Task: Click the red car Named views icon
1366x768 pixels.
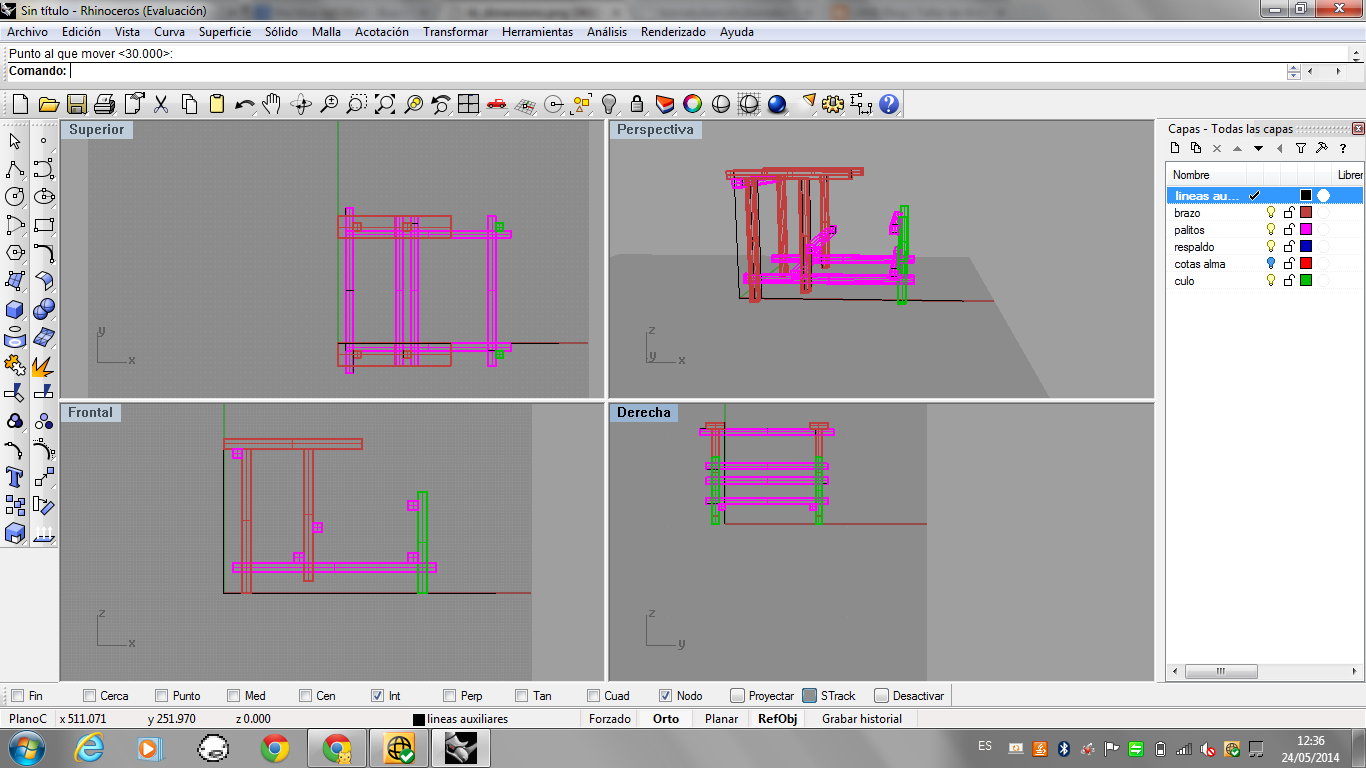Action: click(x=497, y=104)
